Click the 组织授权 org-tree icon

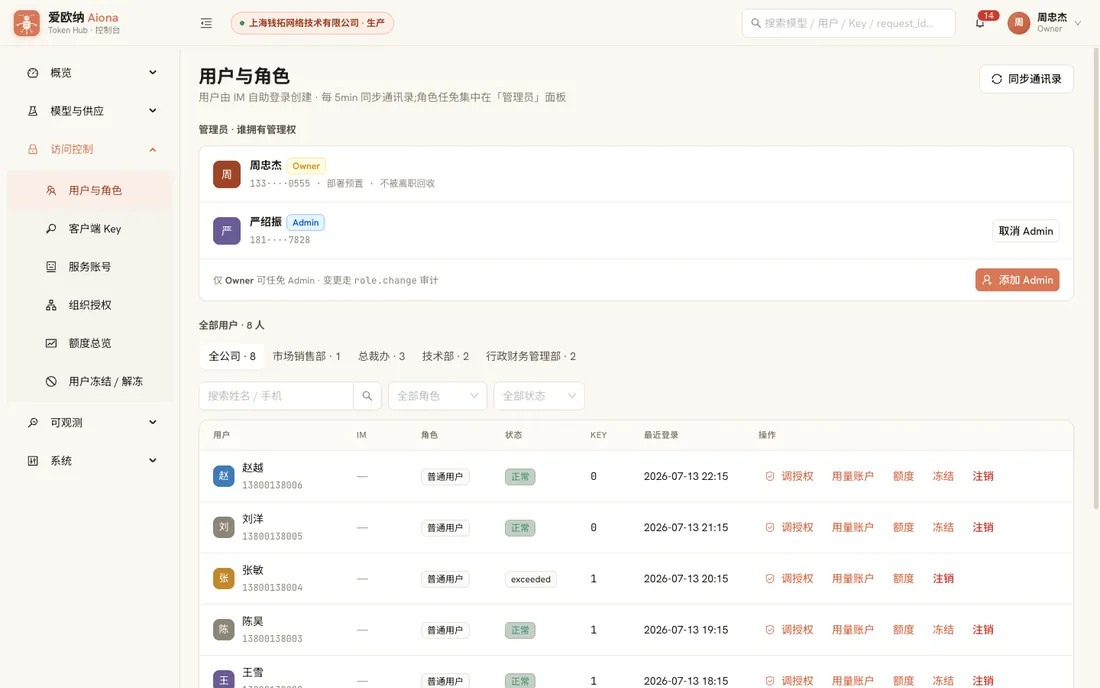(51, 305)
